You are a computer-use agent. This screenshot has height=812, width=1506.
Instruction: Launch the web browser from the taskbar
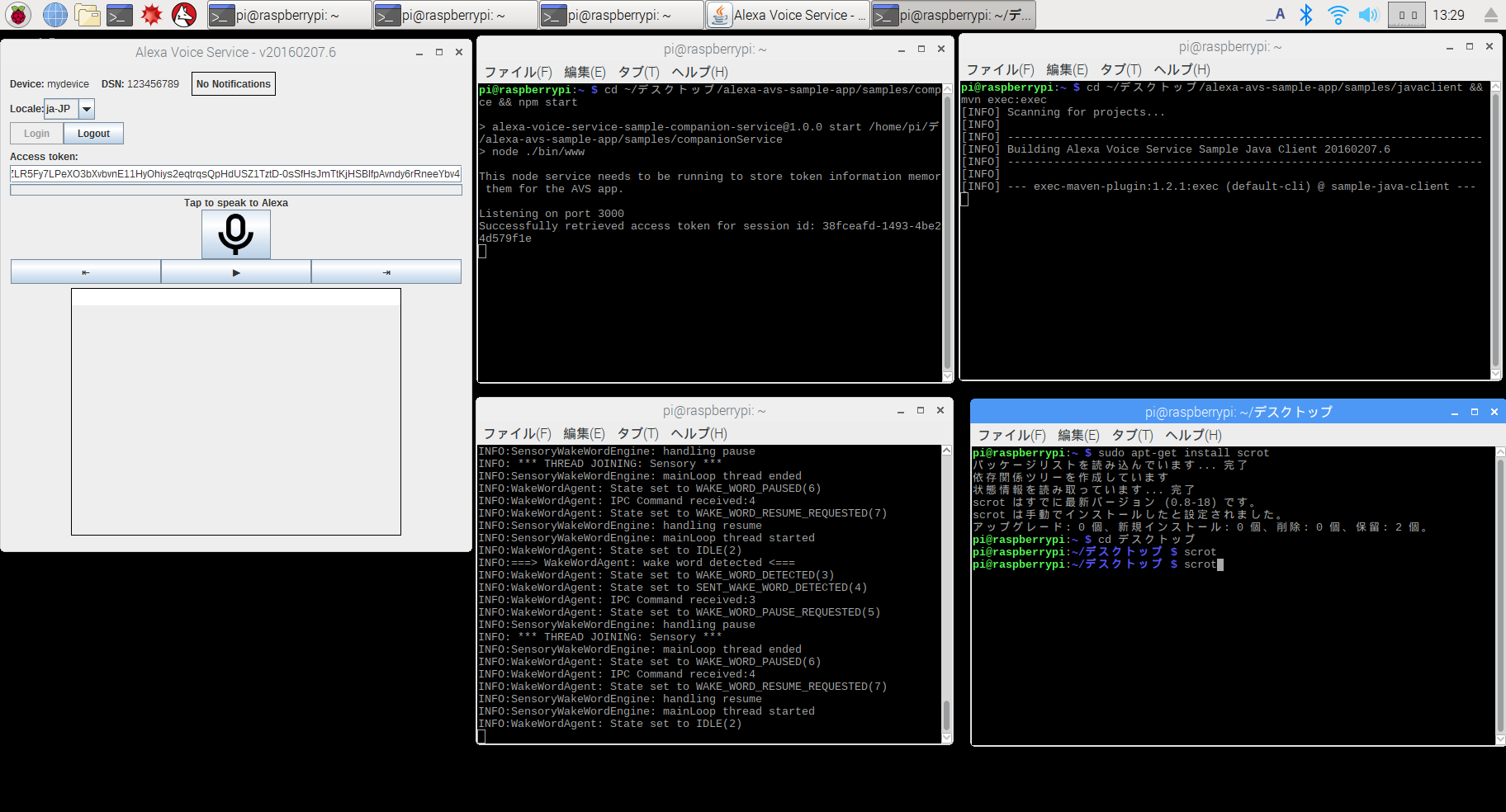(x=54, y=15)
